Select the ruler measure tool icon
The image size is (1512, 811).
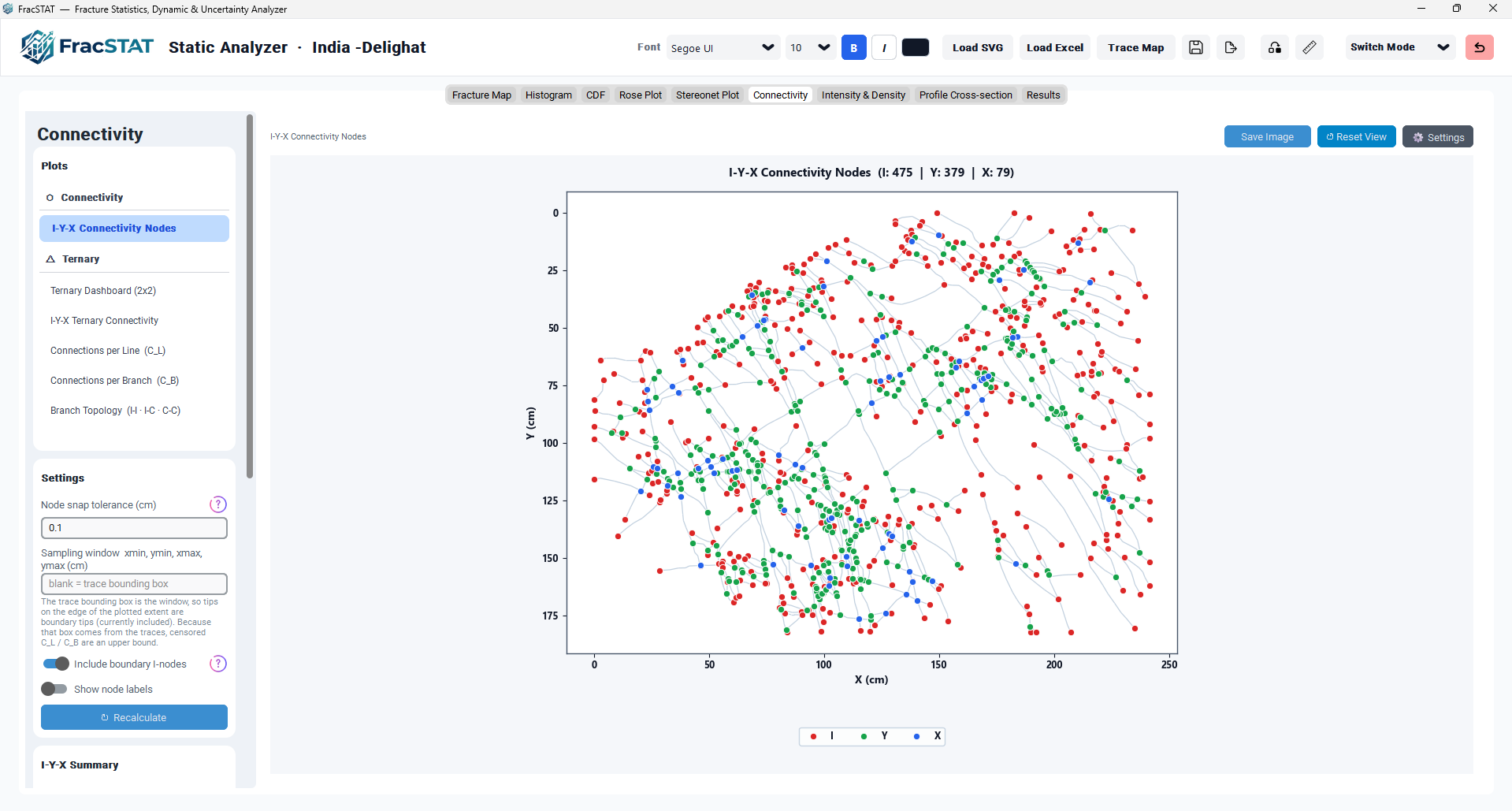click(x=1310, y=47)
